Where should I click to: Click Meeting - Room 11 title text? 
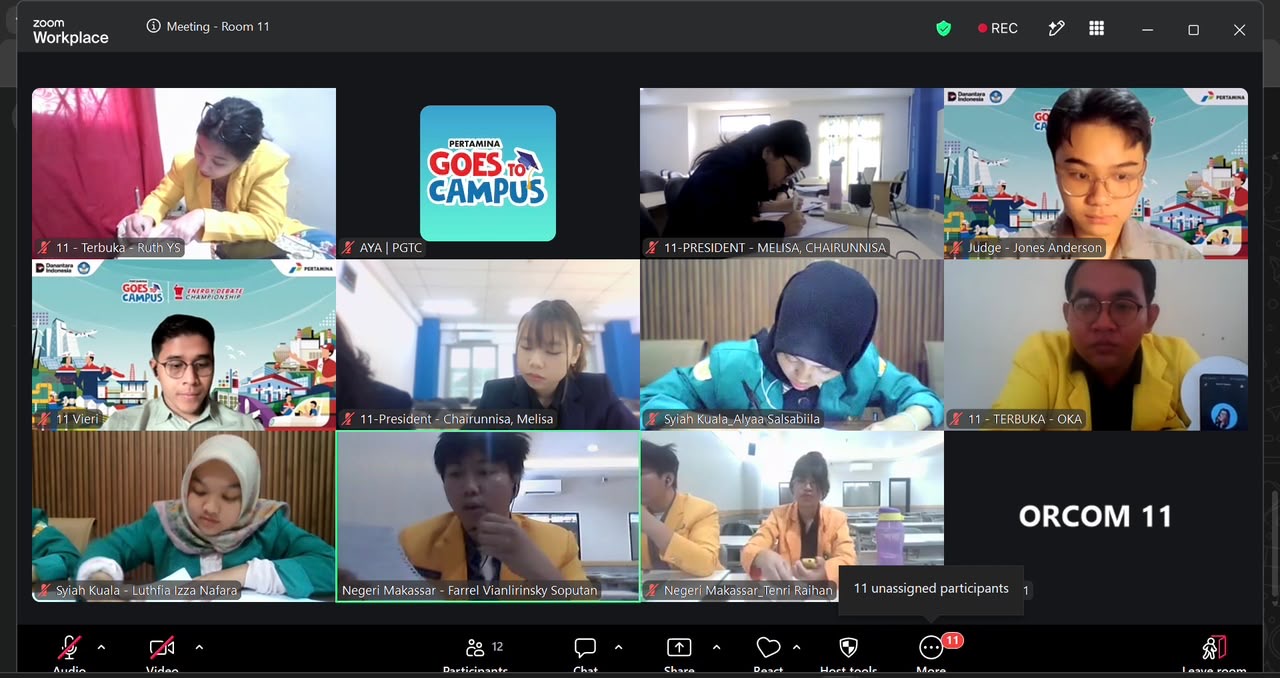218,26
